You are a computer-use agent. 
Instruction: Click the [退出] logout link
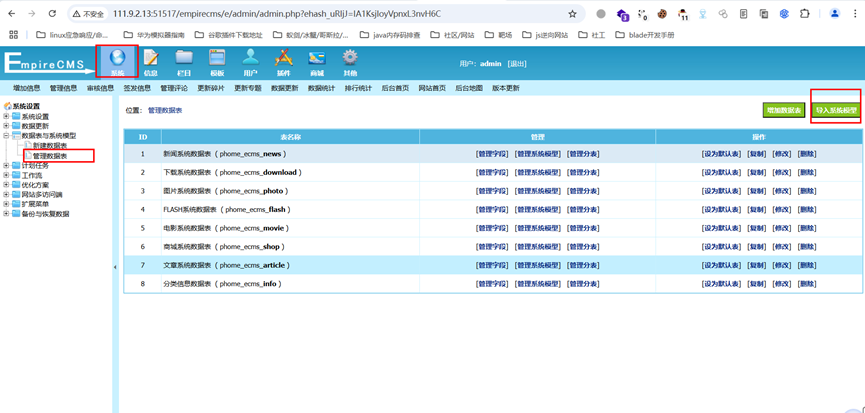pos(517,64)
